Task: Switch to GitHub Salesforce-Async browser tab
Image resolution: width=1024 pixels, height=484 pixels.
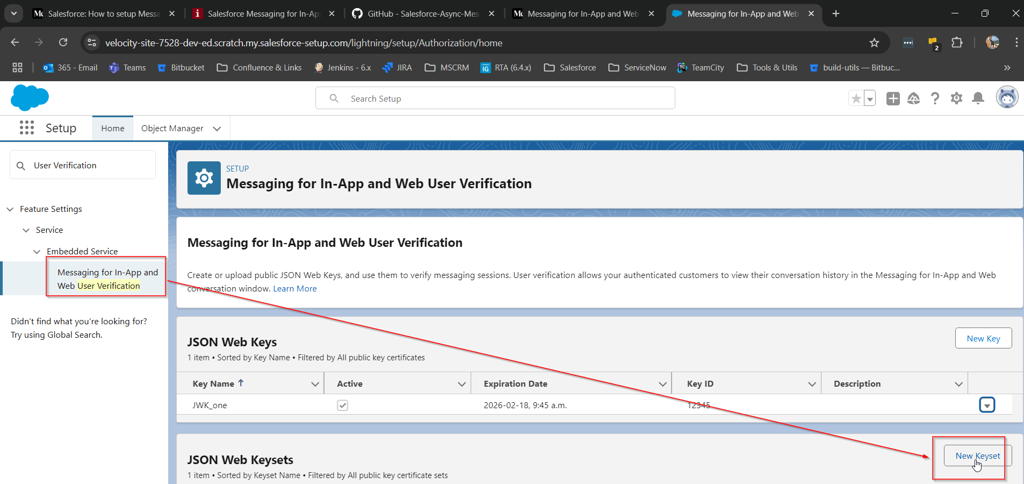Action: 422,14
